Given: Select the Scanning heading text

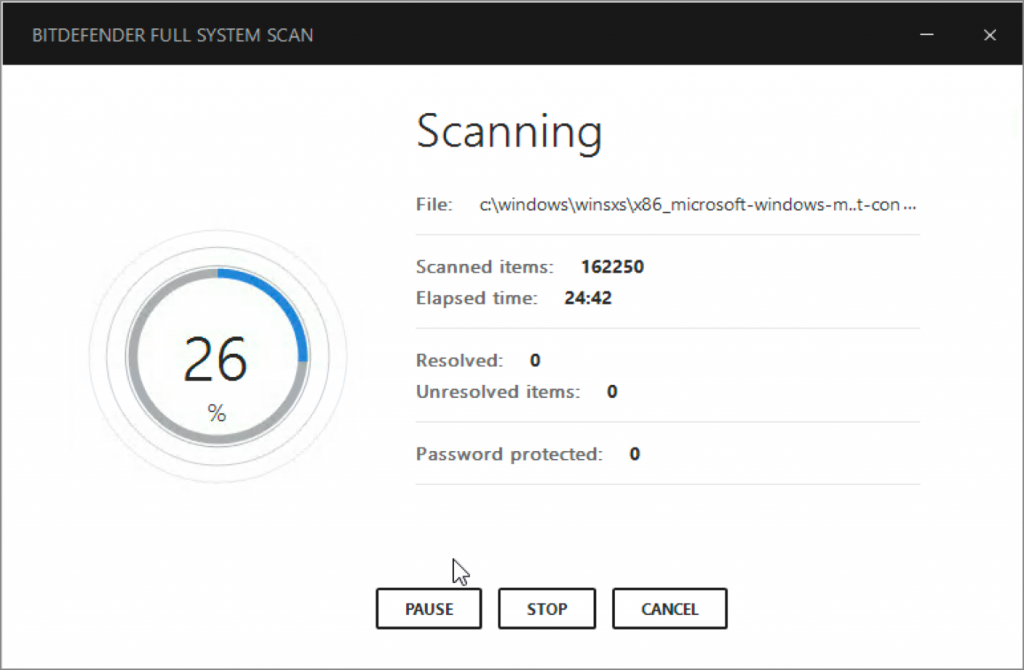Looking at the screenshot, I should 509,131.
